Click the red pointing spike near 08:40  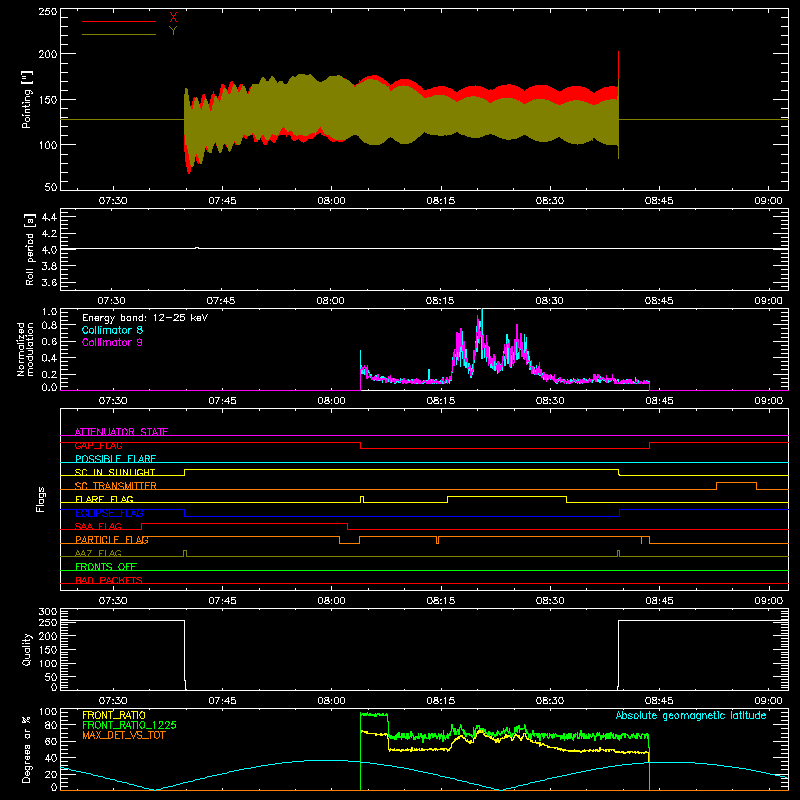tap(618, 69)
